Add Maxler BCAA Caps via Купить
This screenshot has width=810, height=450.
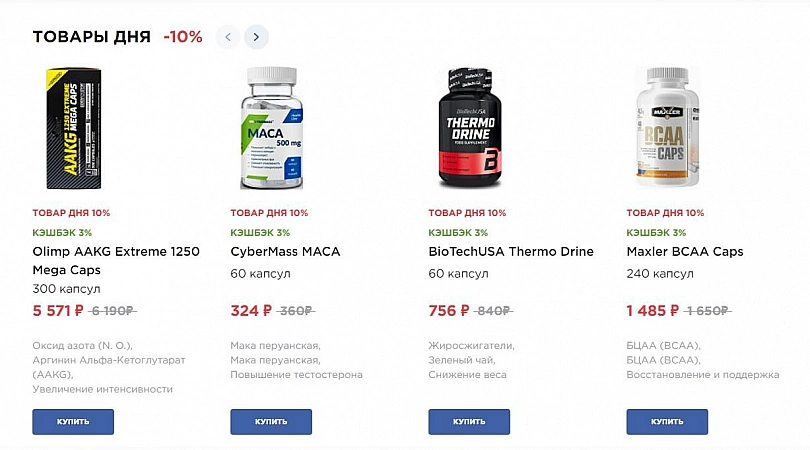coord(667,421)
